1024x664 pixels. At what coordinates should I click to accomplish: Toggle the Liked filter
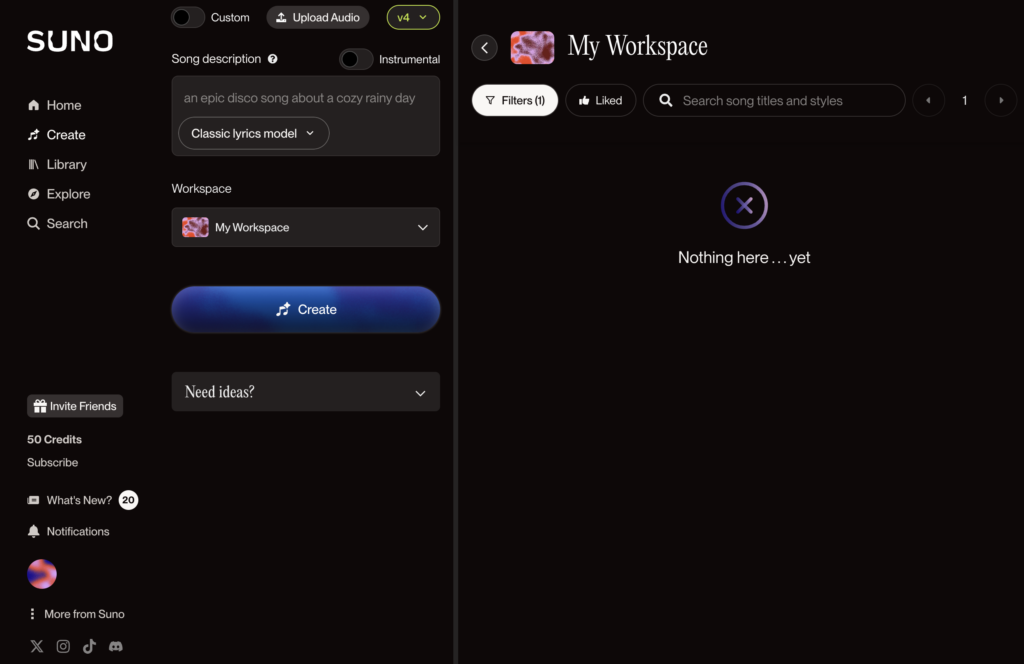pyautogui.click(x=601, y=101)
